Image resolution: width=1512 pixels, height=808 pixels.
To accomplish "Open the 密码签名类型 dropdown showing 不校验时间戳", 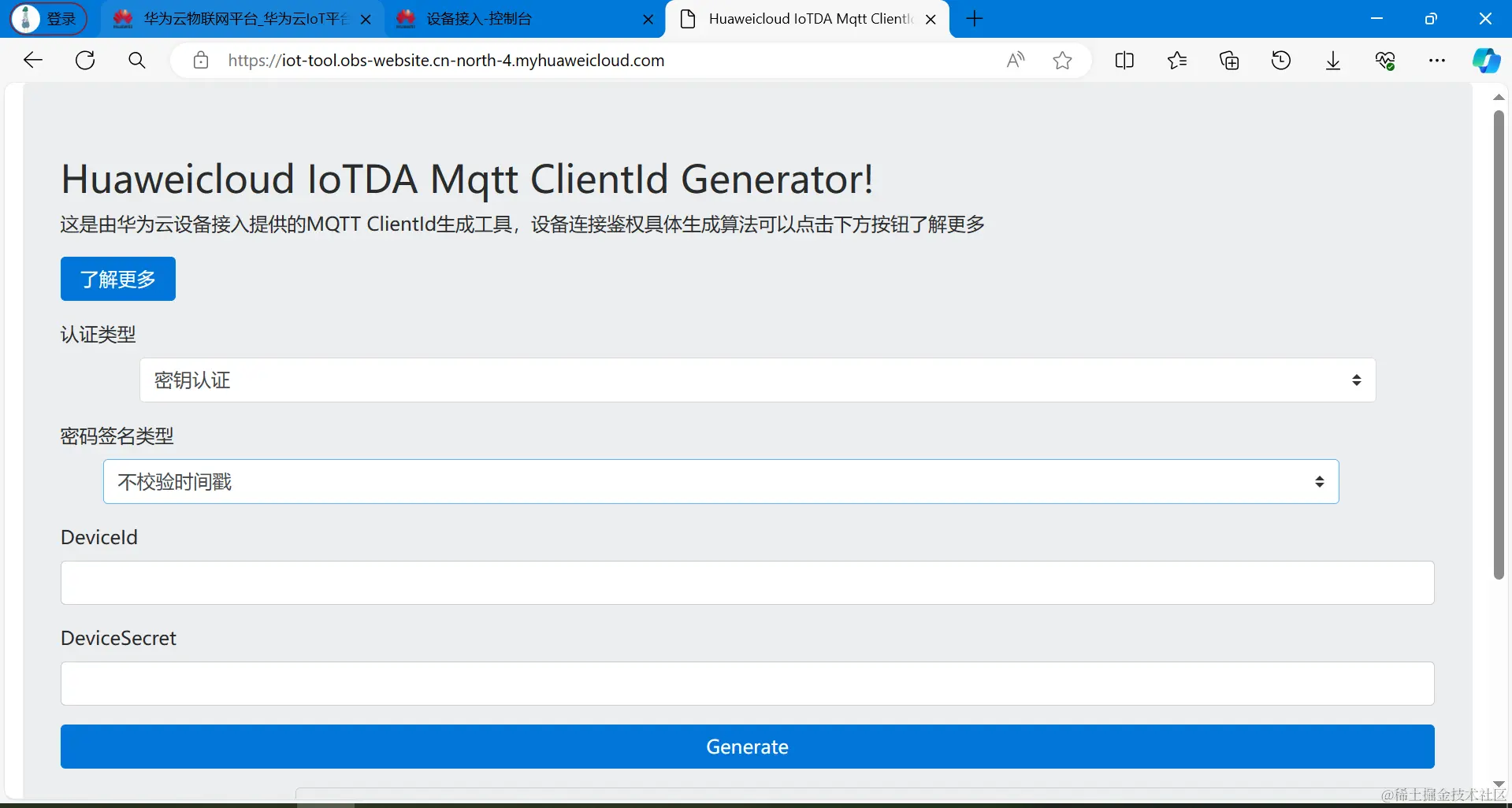I will 721,482.
